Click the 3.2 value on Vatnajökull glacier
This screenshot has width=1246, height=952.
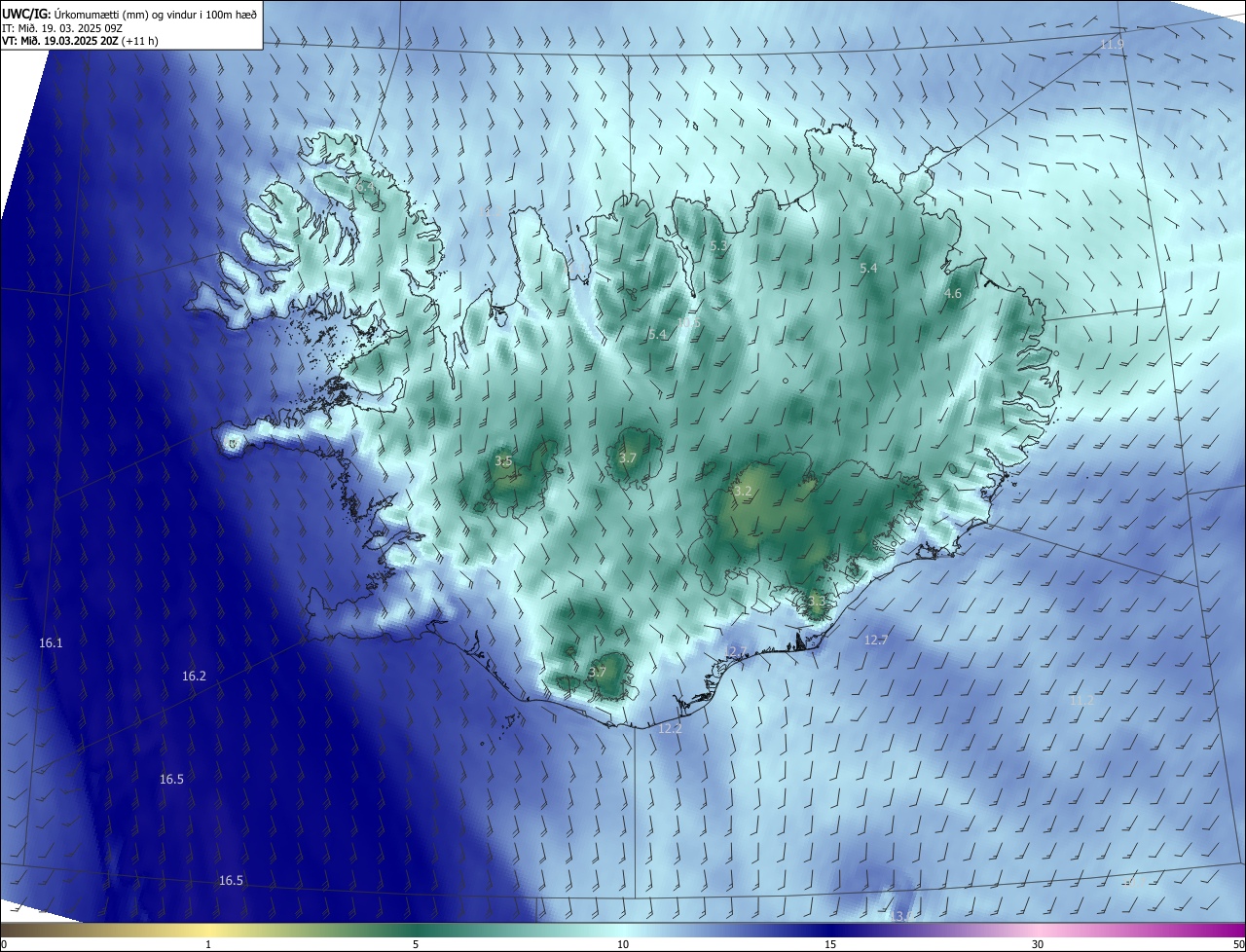(x=743, y=492)
